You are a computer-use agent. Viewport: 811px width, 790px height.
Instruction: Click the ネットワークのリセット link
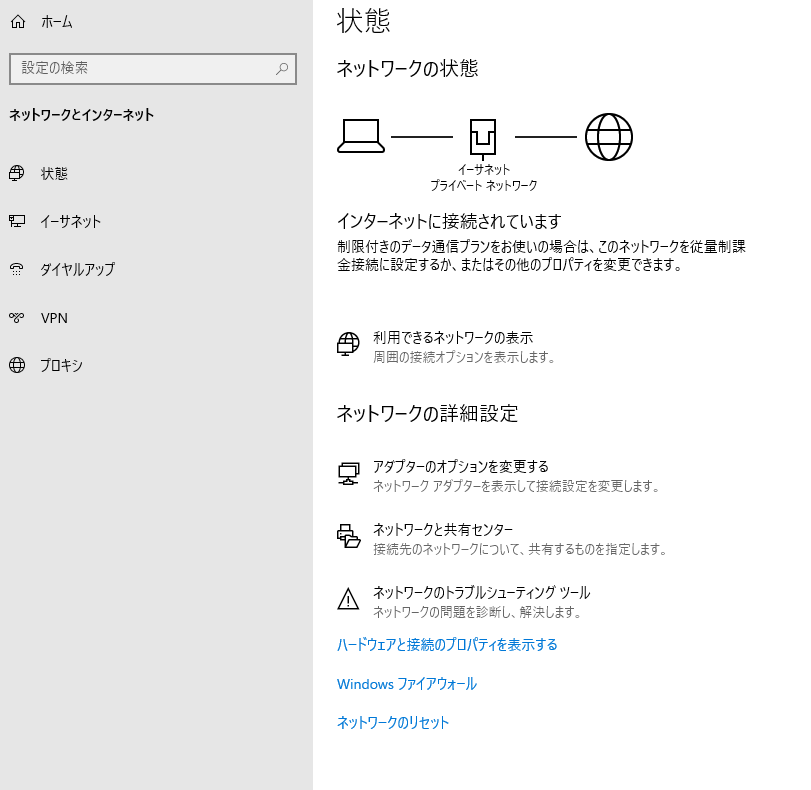pyautogui.click(x=393, y=722)
